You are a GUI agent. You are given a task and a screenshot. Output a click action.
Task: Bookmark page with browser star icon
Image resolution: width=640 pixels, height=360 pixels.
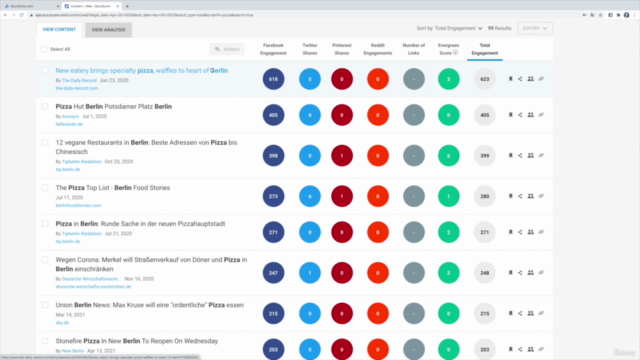(600, 15)
